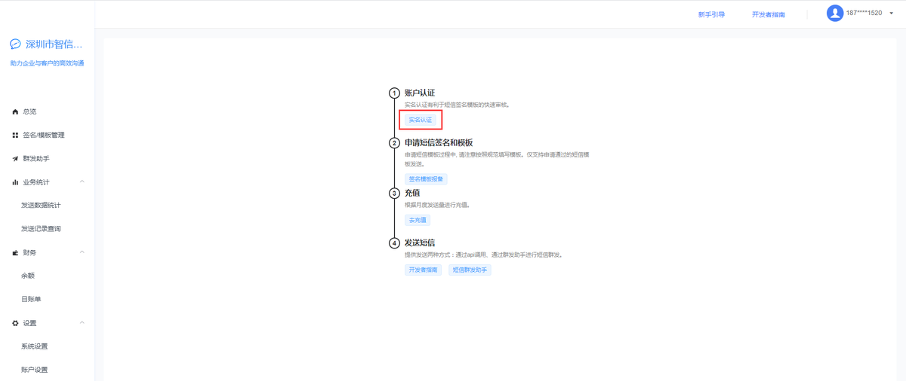Click the 账户认证 step heading
Screen dimensions: 906x381
pyautogui.click(x=419, y=93)
